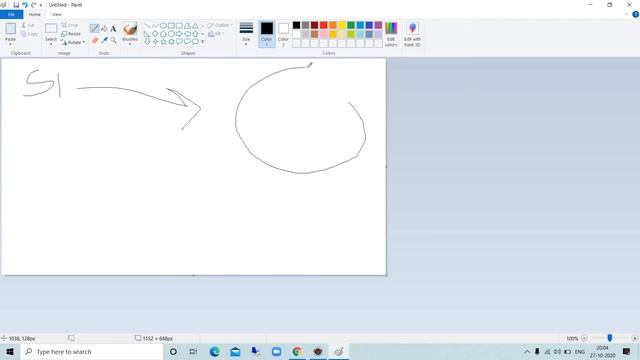Open the notification center icon
The width and height of the screenshot is (640, 360).
[x=627, y=351]
